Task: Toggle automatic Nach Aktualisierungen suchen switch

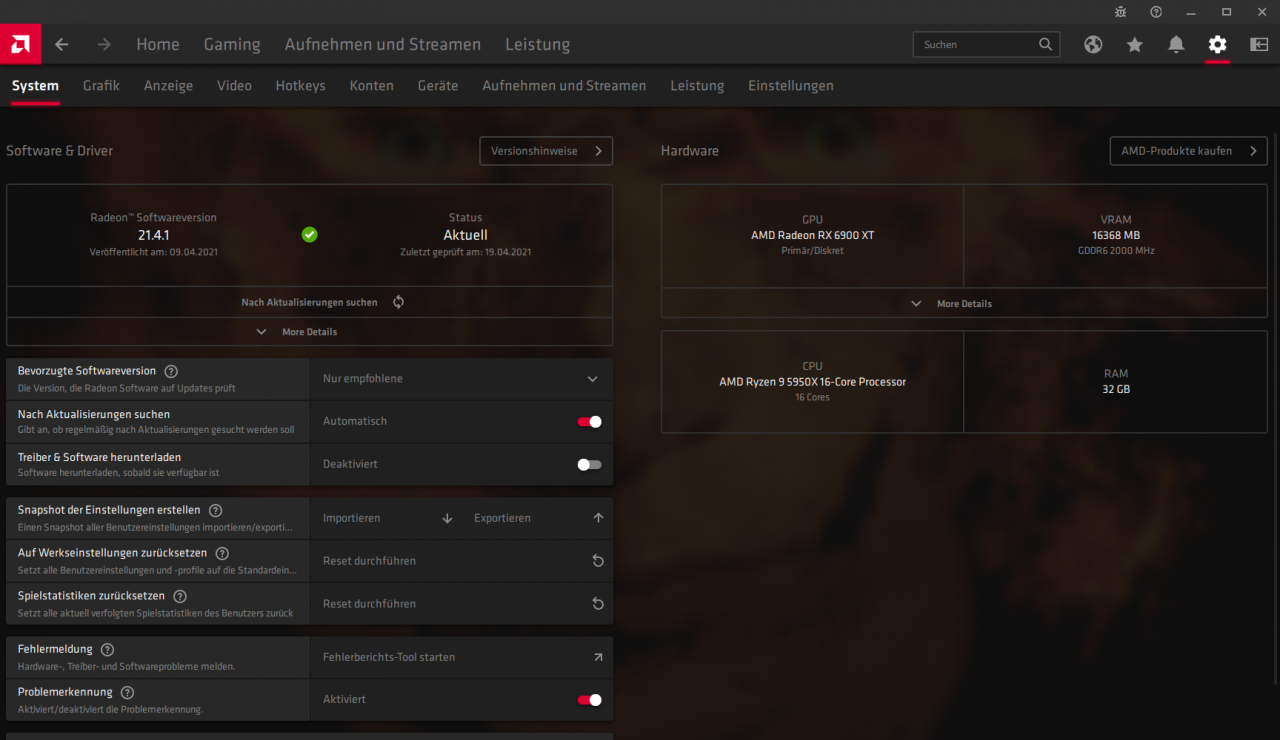Action: (589, 422)
